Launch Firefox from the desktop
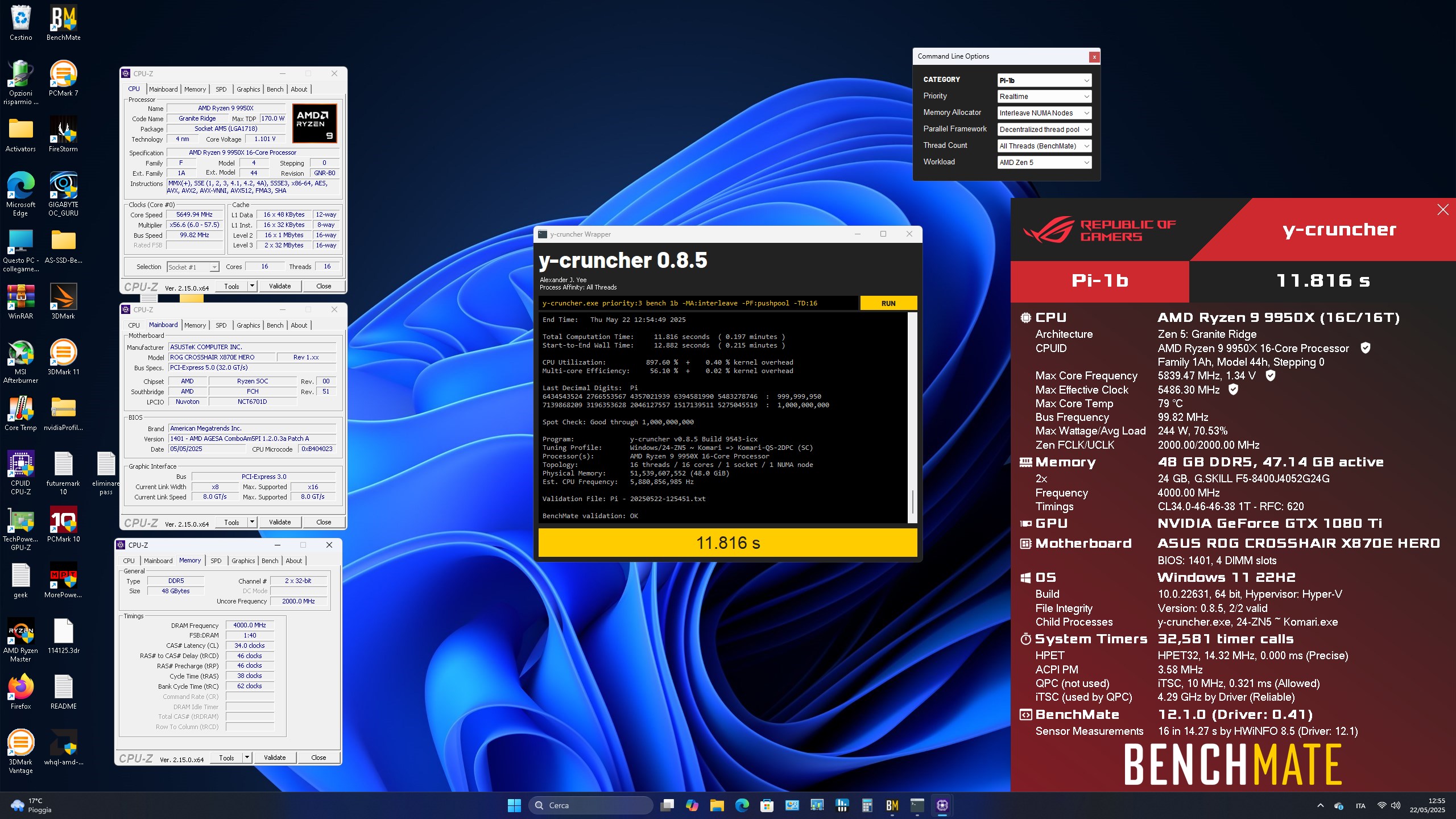The image size is (1456, 819). pos(20,692)
